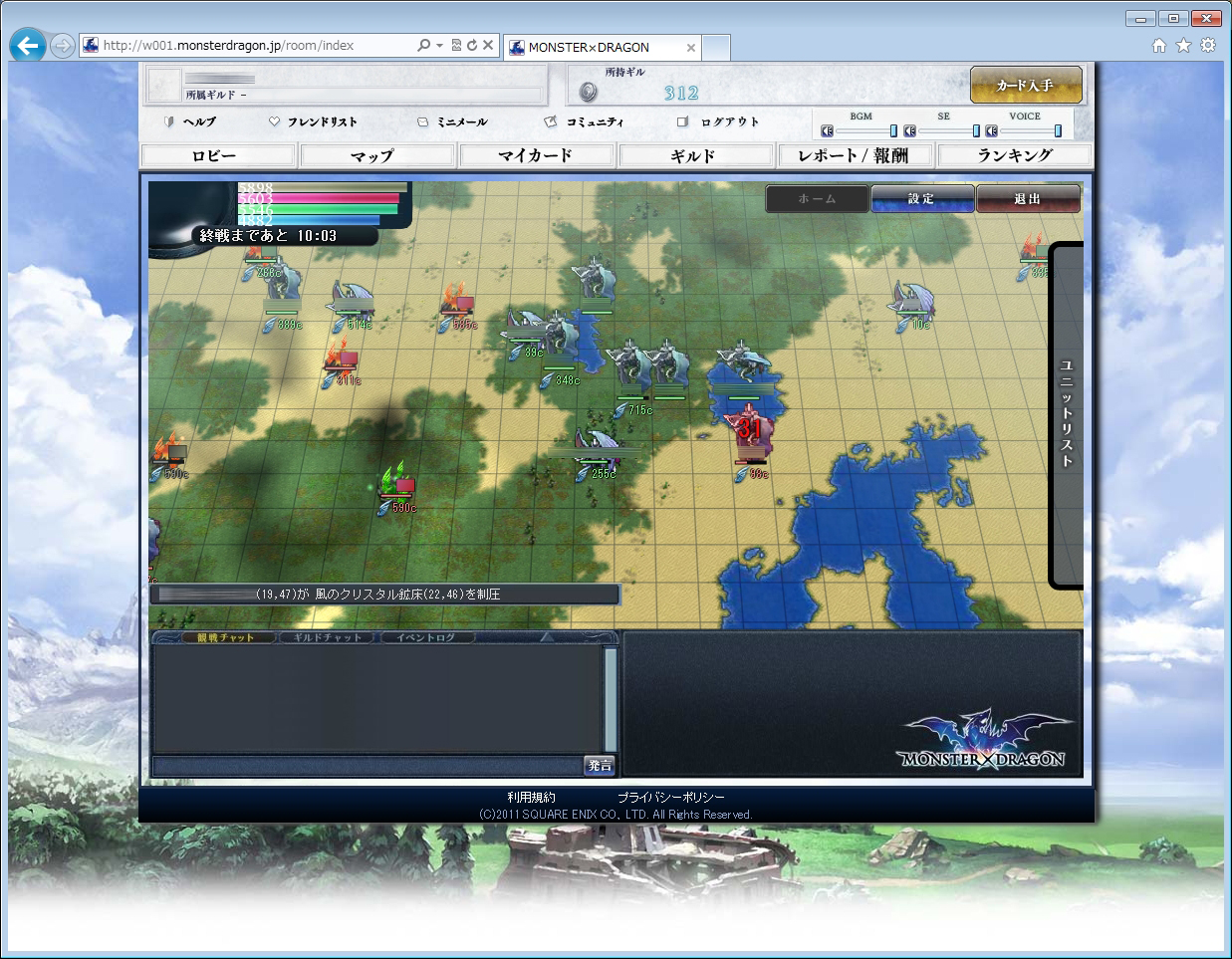Select the red crystal unit showing 31 damage
1232x959 pixels.
click(x=750, y=435)
